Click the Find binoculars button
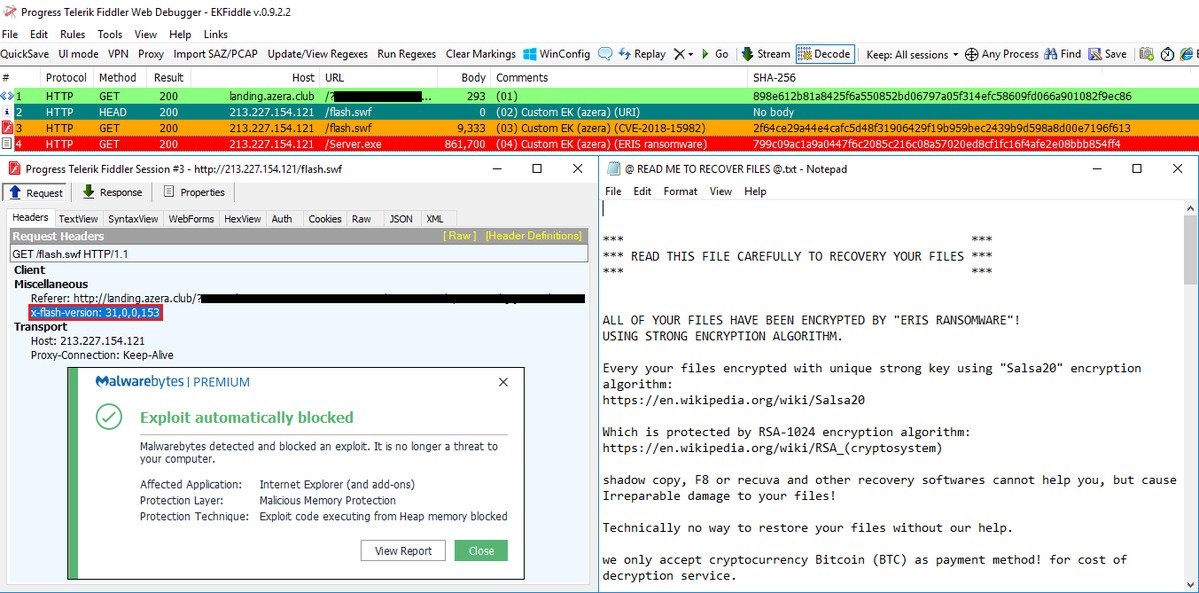The image size is (1199, 593). pos(1063,54)
